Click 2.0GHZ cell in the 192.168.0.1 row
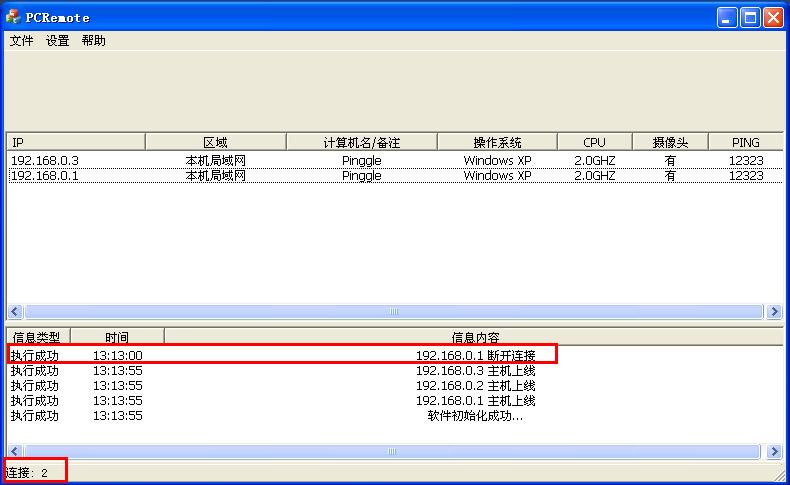The image size is (790, 485). point(595,176)
